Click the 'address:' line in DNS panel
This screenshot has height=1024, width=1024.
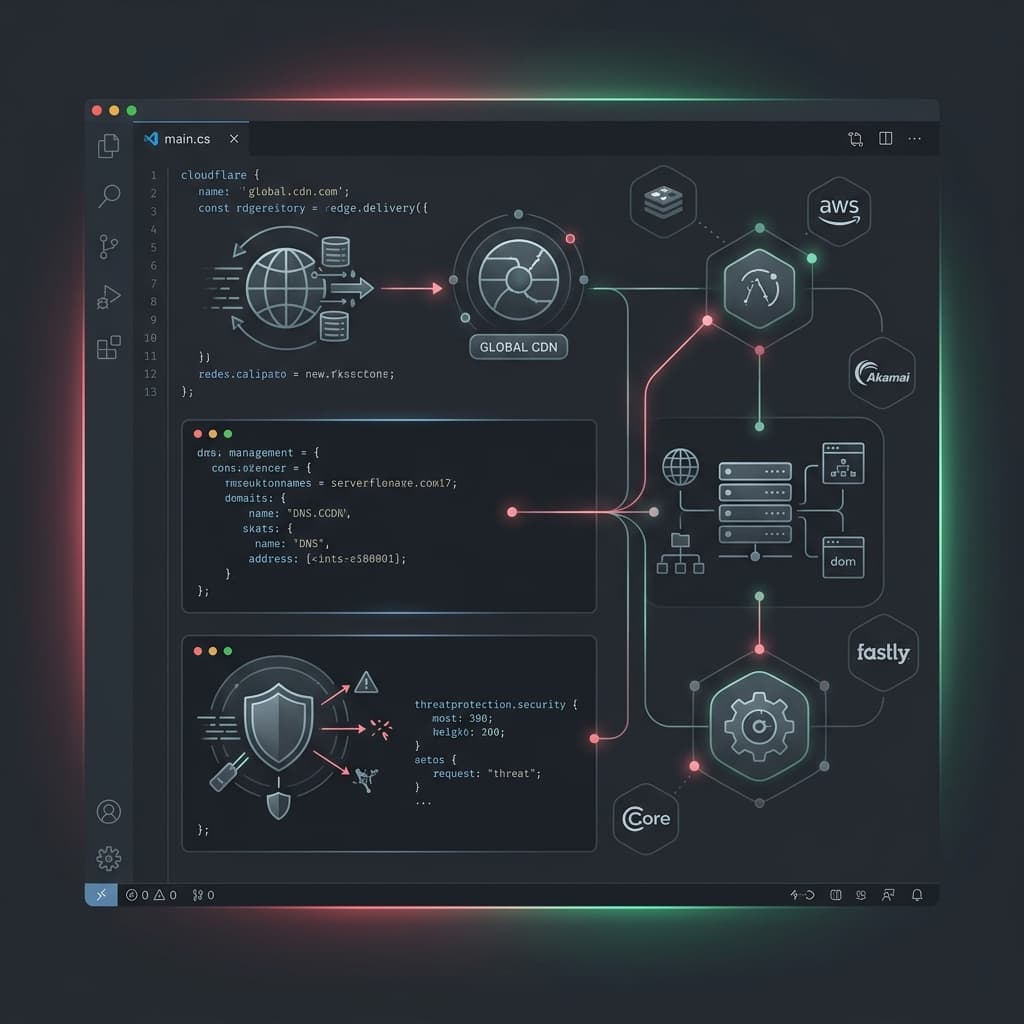(x=327, y=559)
